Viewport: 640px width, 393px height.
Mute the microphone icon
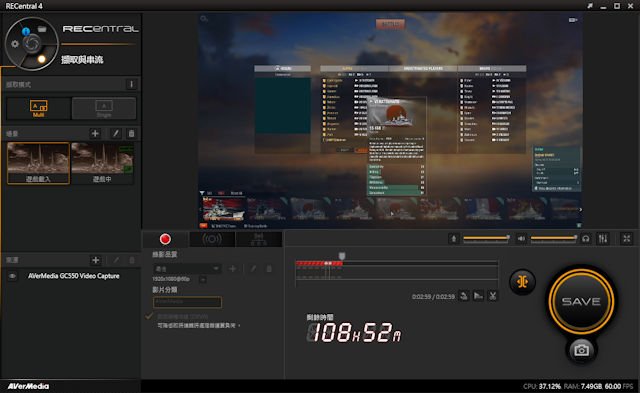coord(453,239)
